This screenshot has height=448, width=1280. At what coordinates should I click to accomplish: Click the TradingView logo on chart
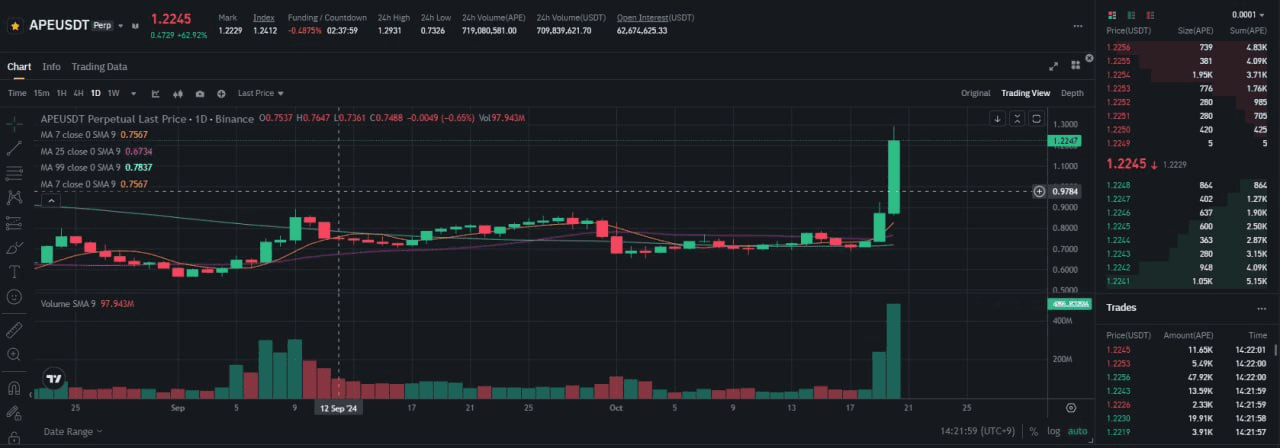pos(53,380)
